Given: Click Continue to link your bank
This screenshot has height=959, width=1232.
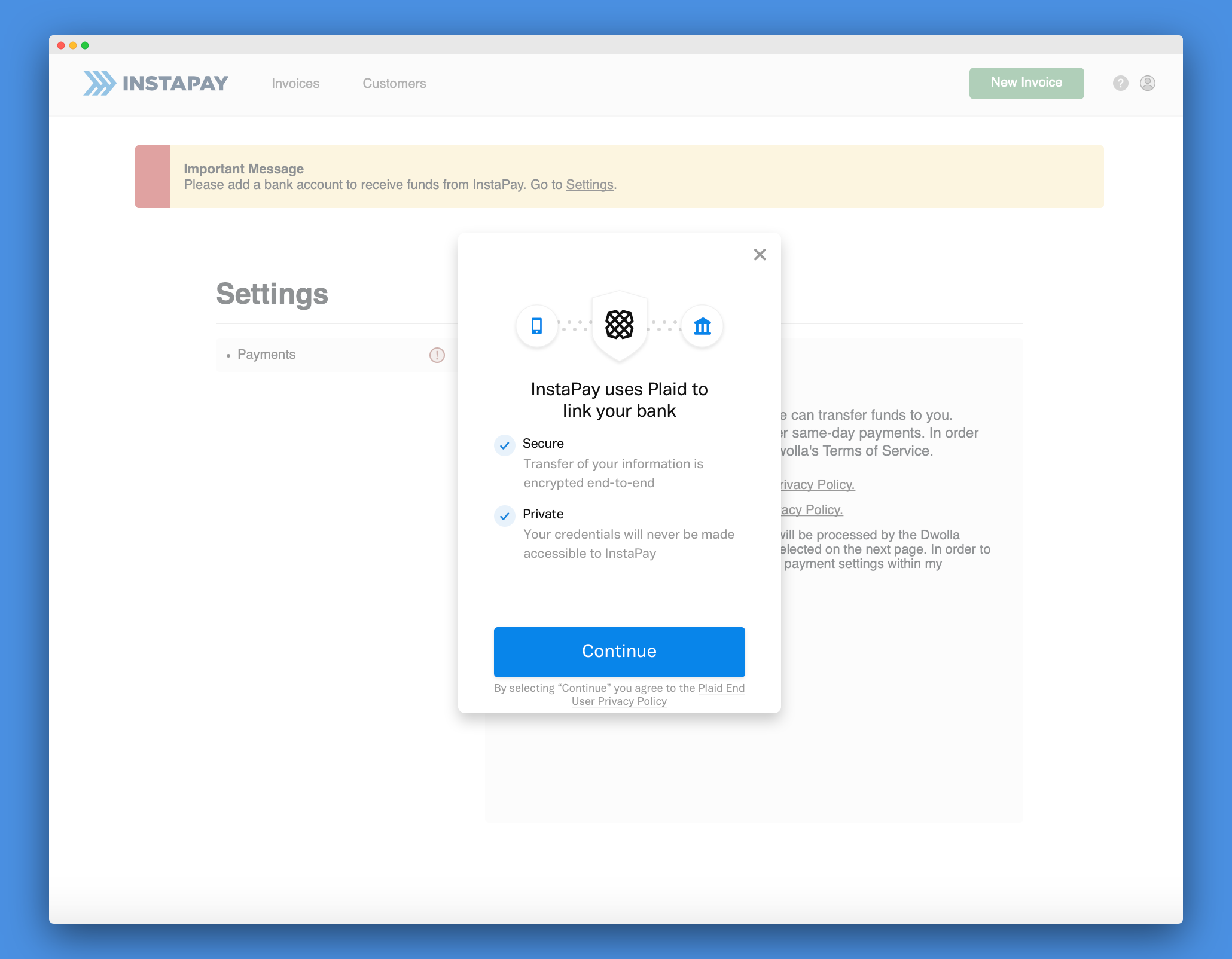Looking at the screenshot, I should [x=619, y=652].
